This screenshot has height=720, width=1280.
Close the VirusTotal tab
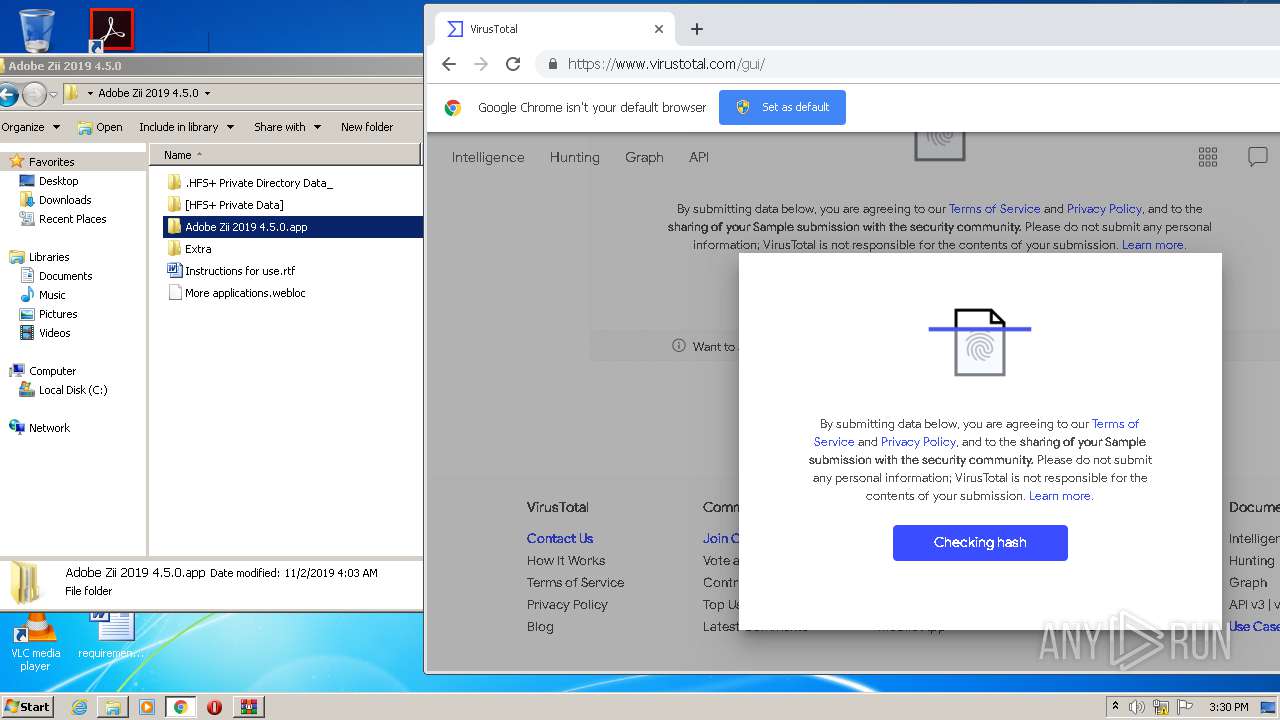[659, 29]
